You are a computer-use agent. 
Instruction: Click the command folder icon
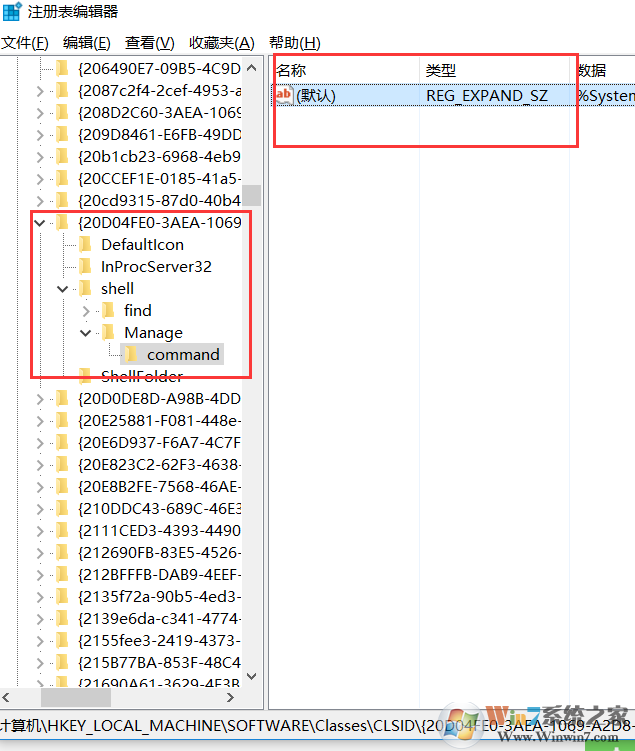(131, 355)
